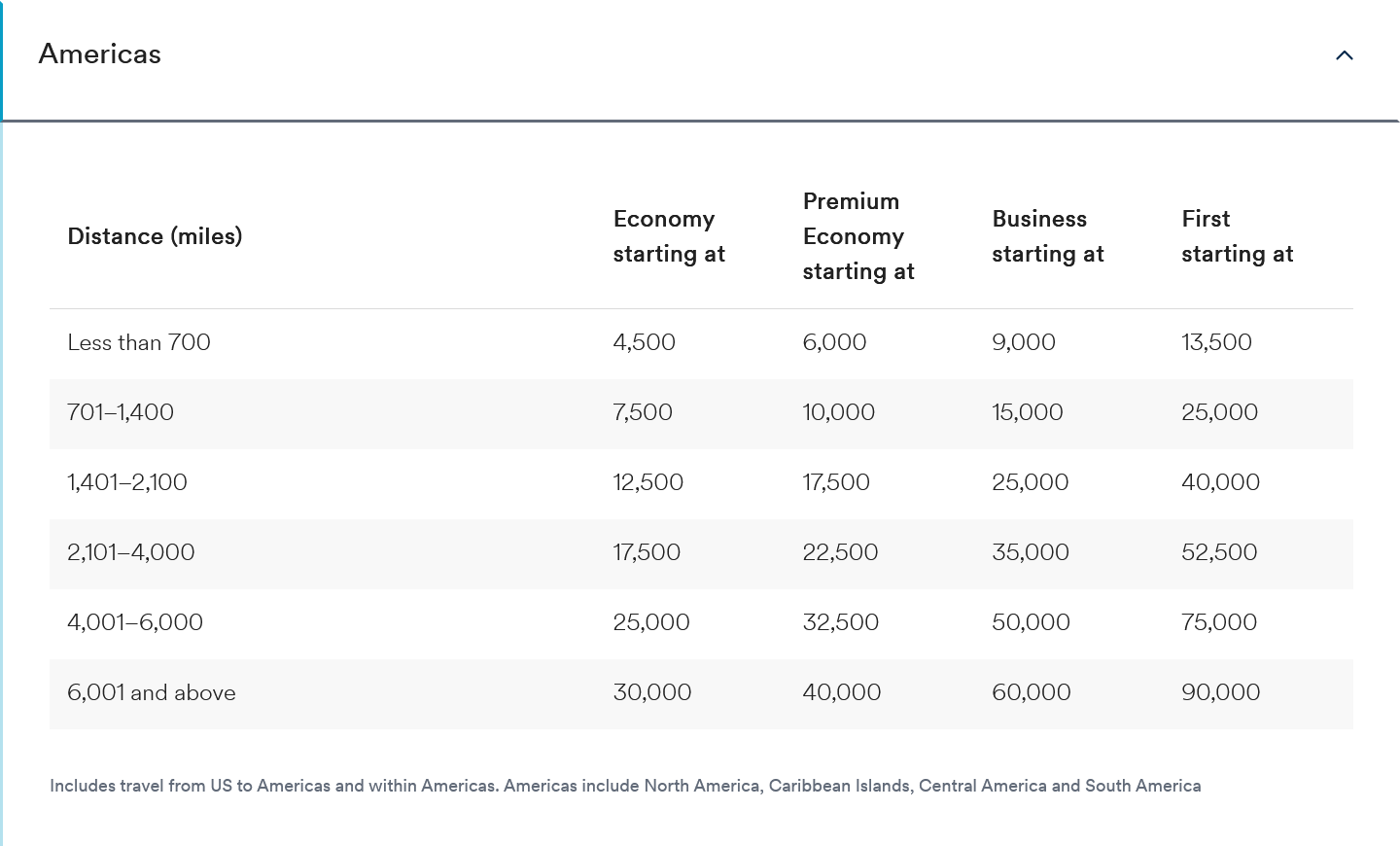Select the 4,500 Economy value

[644, 342]
